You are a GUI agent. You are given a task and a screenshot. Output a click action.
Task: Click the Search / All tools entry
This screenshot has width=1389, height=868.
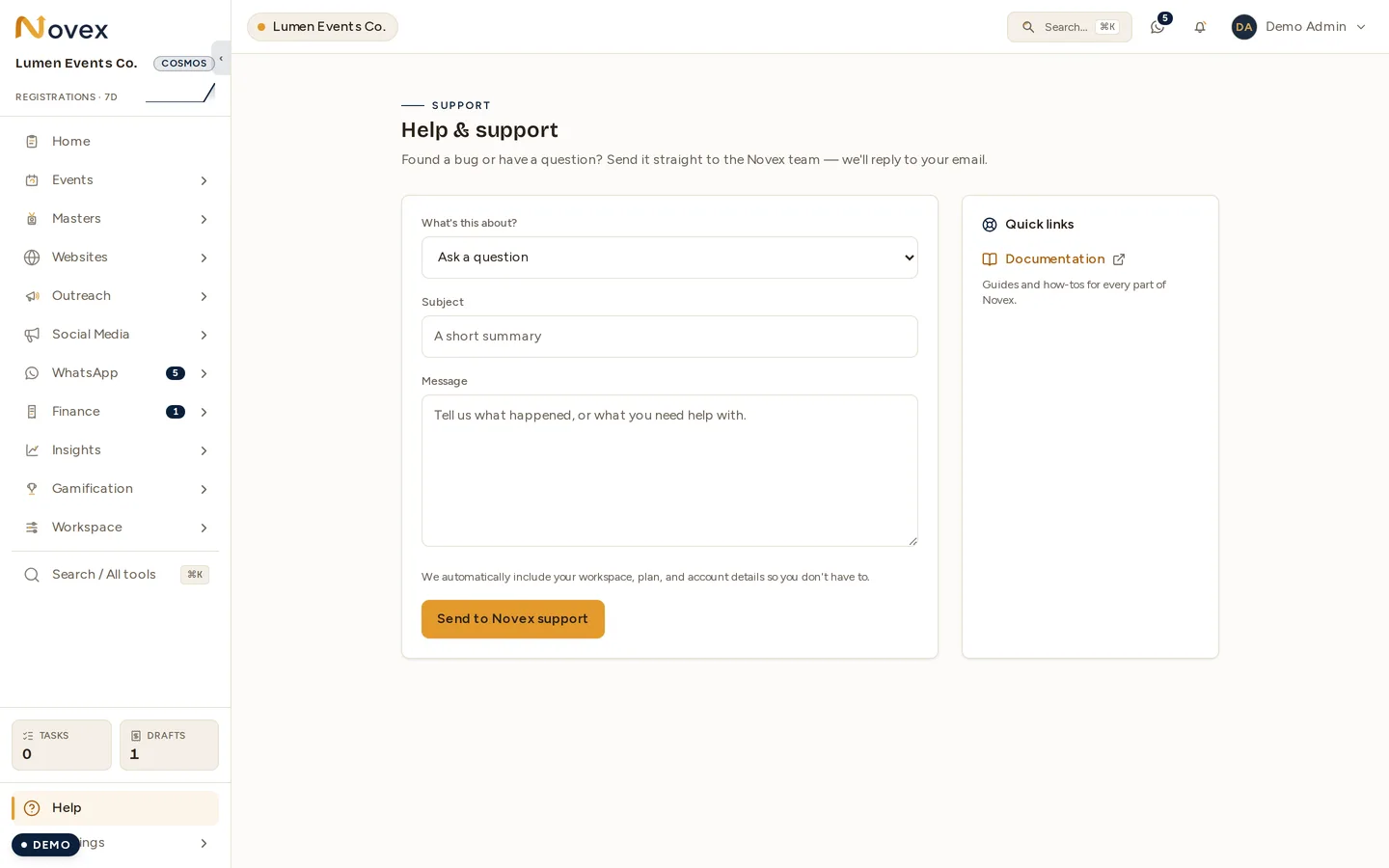[x=115, y=575]
